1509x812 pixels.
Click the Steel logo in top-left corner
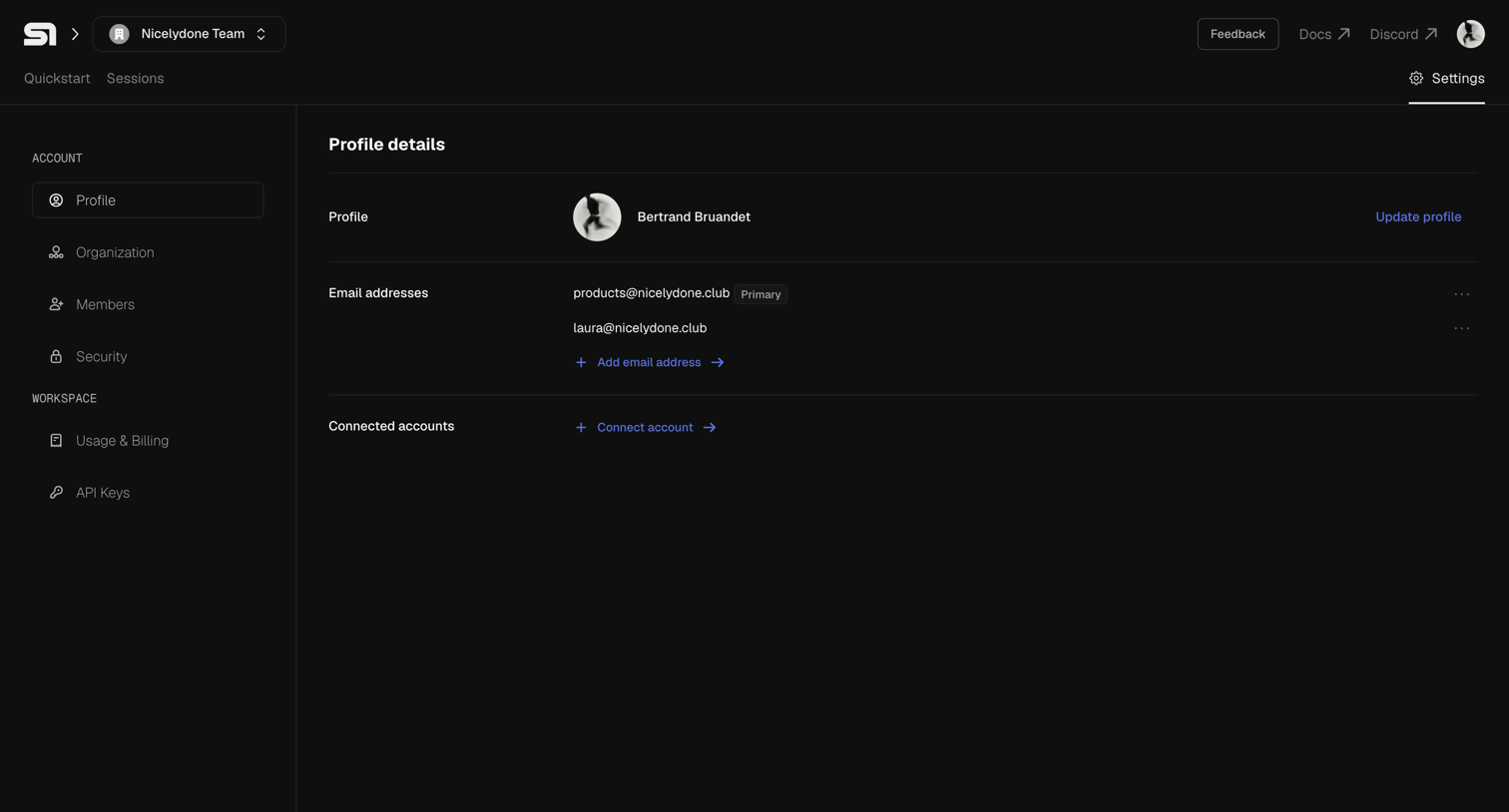pos(40,34)
